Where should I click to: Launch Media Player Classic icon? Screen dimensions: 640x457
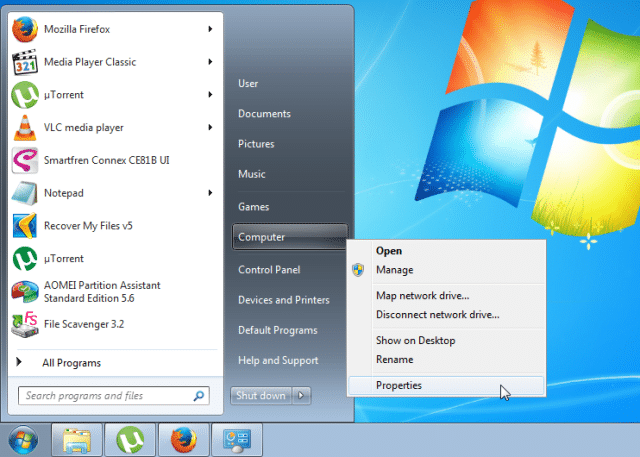pos(24,62)
